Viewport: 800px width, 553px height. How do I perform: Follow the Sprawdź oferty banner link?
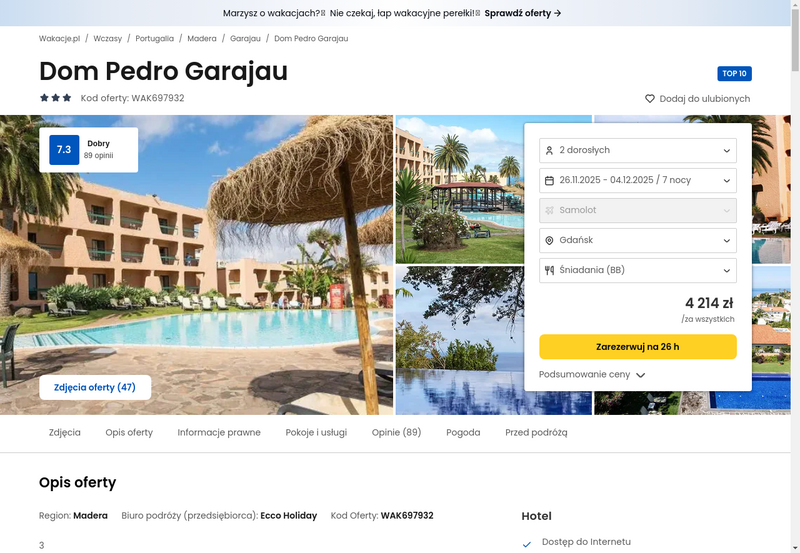pos(522,13)
